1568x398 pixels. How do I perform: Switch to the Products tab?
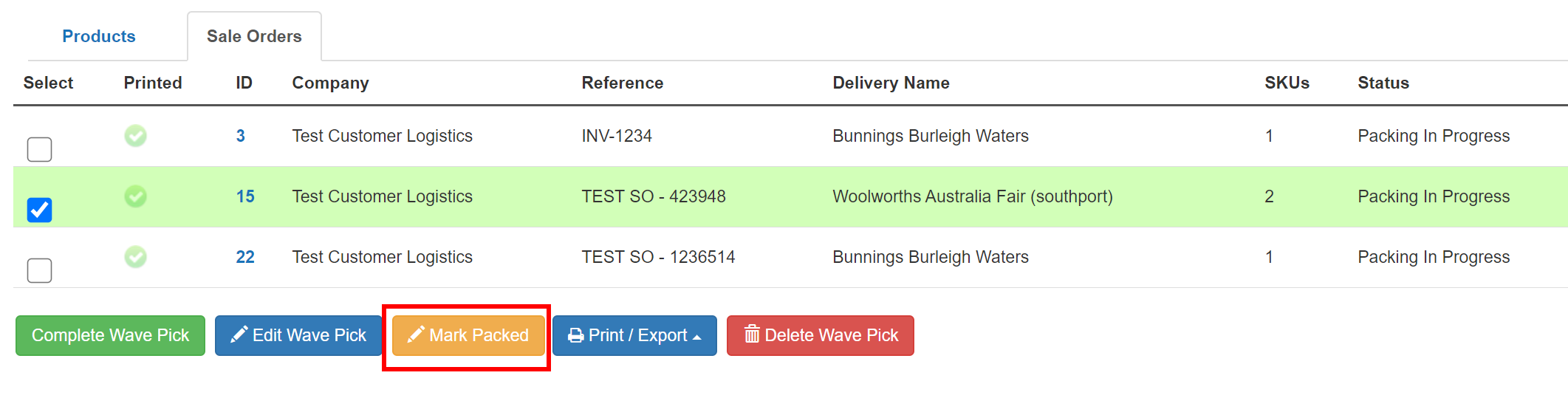[99, 36]
